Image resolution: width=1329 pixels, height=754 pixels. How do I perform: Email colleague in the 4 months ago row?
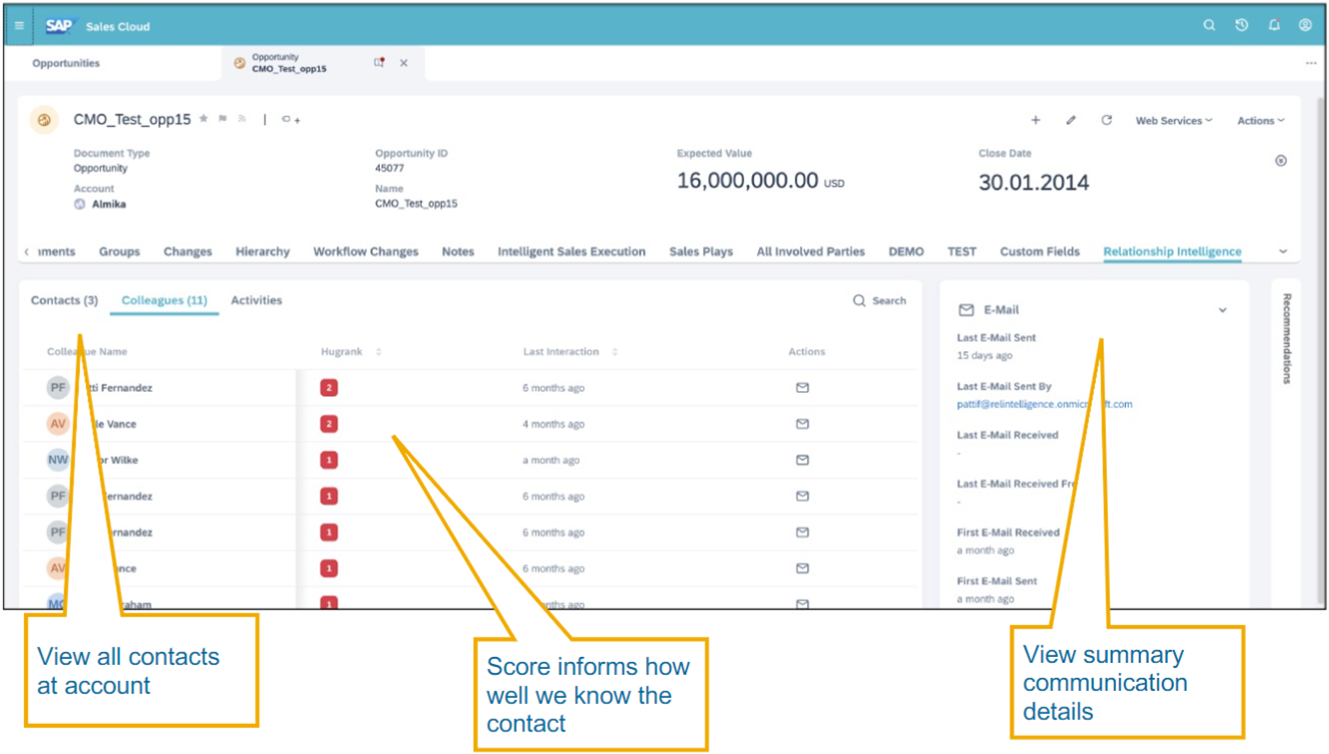802,424
